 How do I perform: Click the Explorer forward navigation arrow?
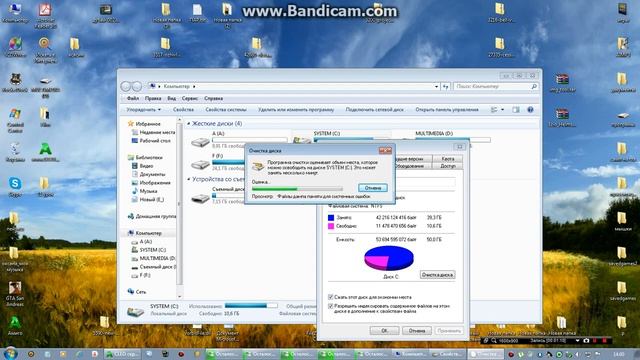137,86
